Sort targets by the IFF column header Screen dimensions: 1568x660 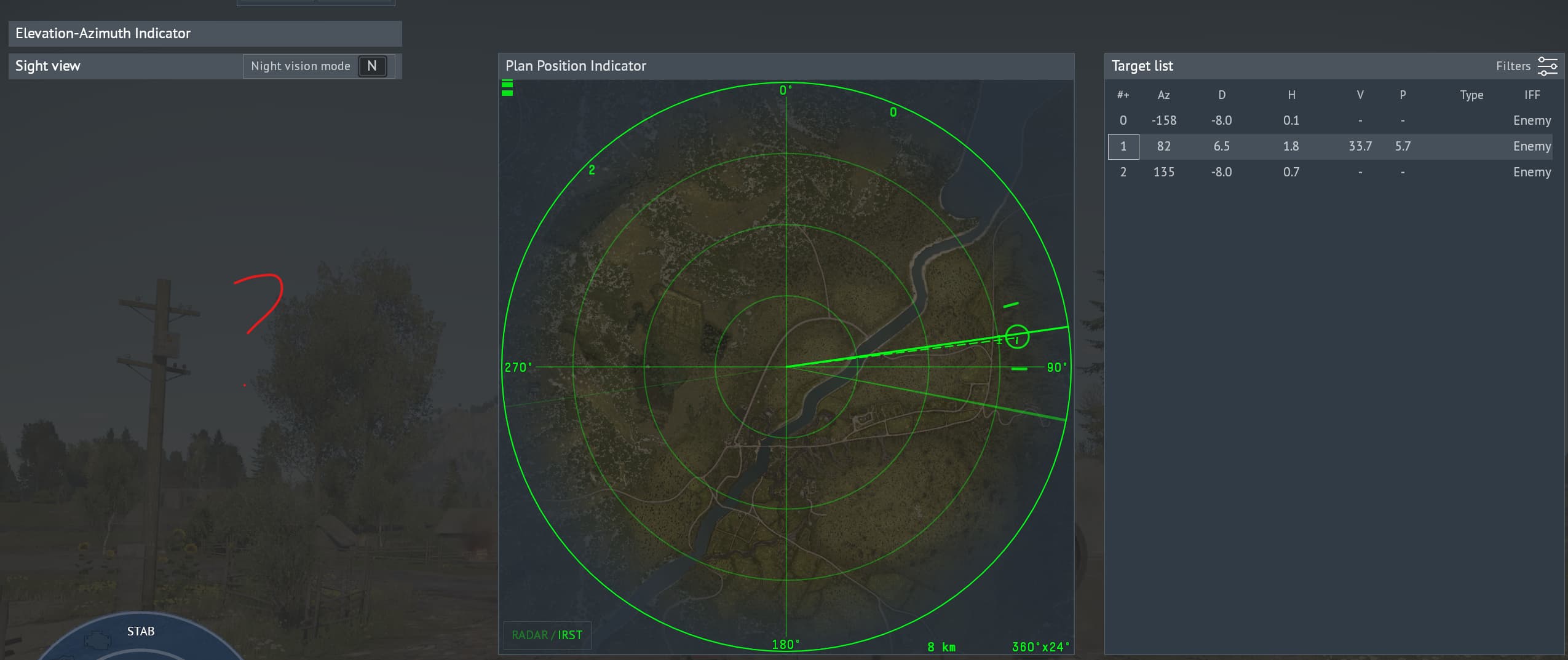(x=1532, y=95)
